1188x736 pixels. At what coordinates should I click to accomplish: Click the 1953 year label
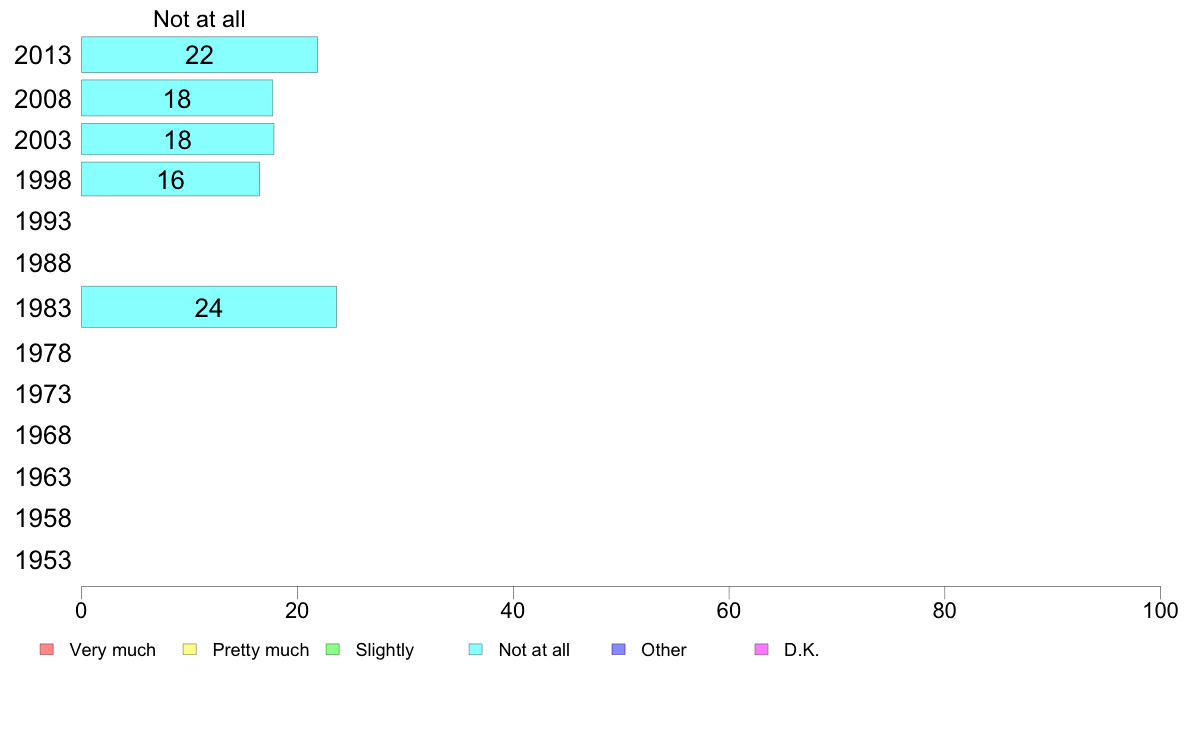43,560
